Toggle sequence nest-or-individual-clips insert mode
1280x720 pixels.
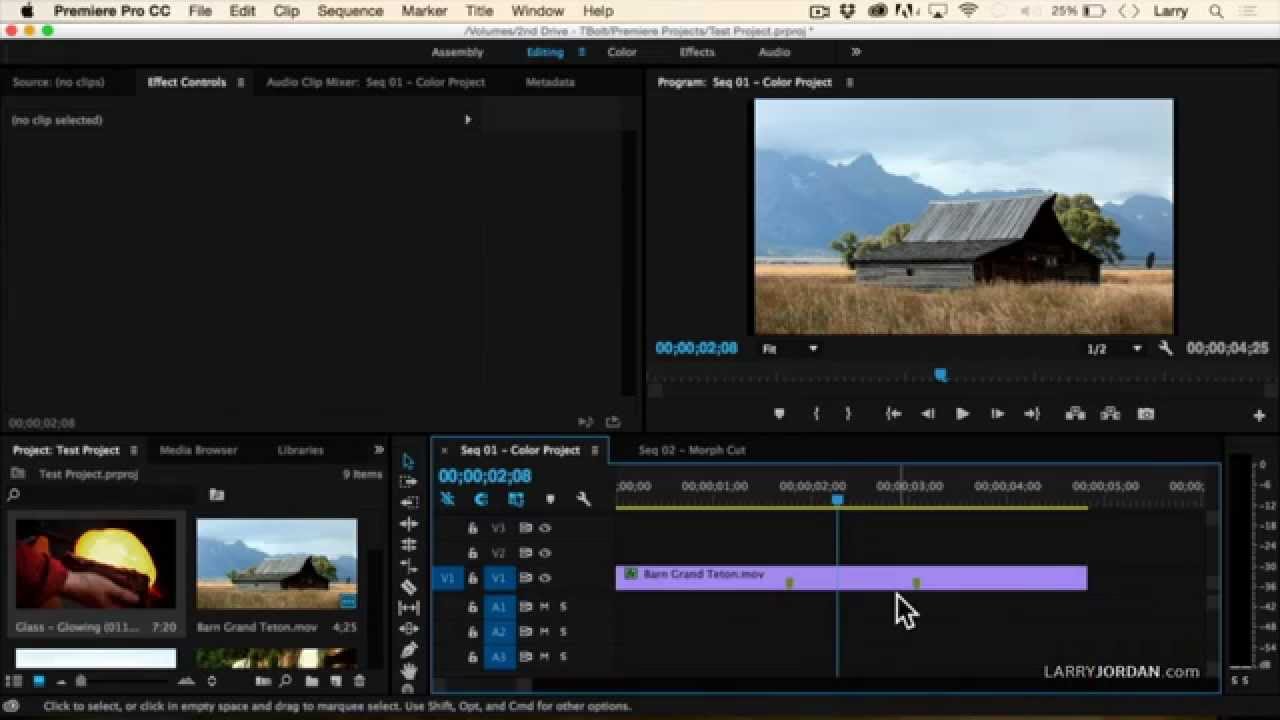(447, 499)
